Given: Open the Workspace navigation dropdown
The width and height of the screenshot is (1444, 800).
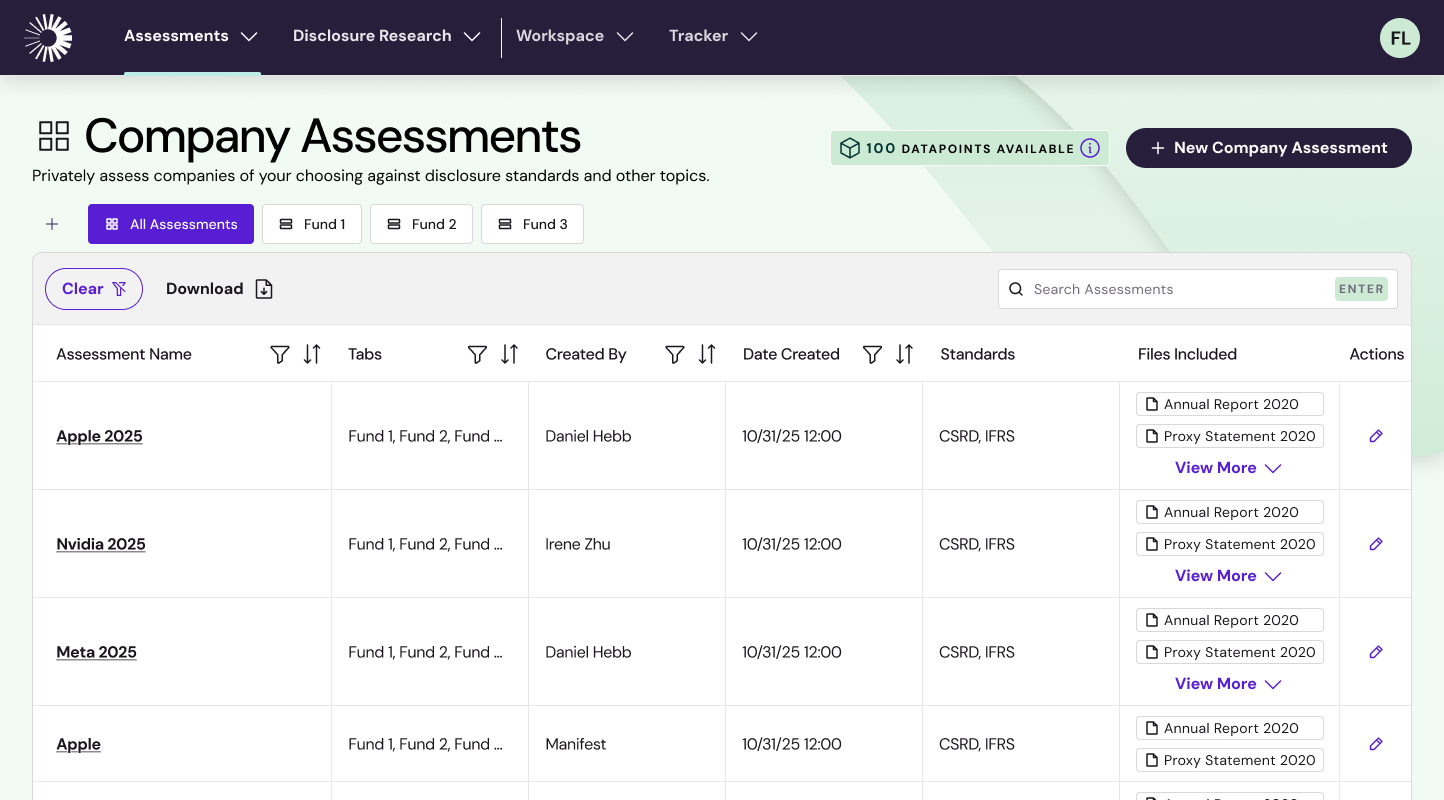Looking at the screenshot, I should click(574, 36).
